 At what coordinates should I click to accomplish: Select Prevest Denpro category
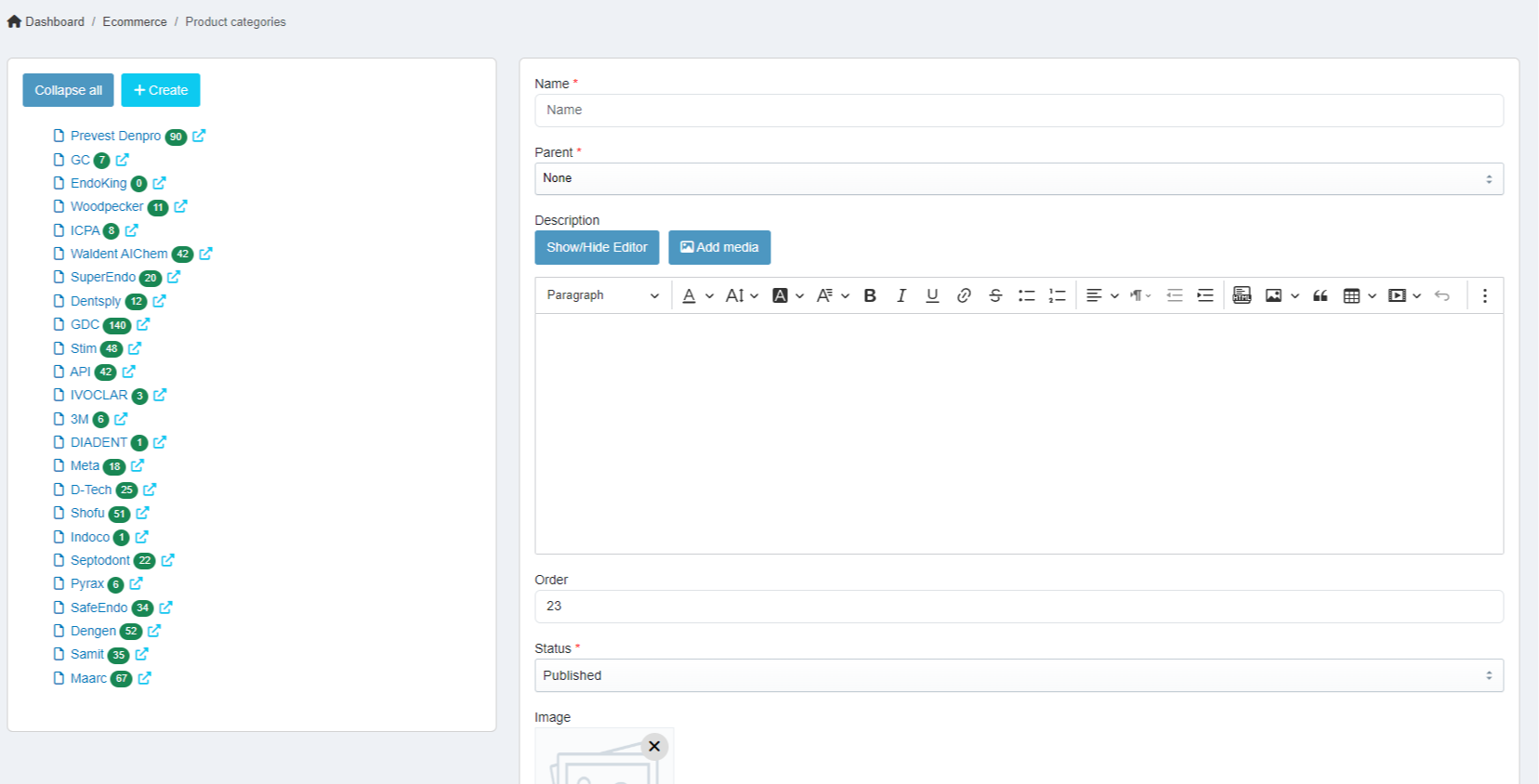[115, 136]
